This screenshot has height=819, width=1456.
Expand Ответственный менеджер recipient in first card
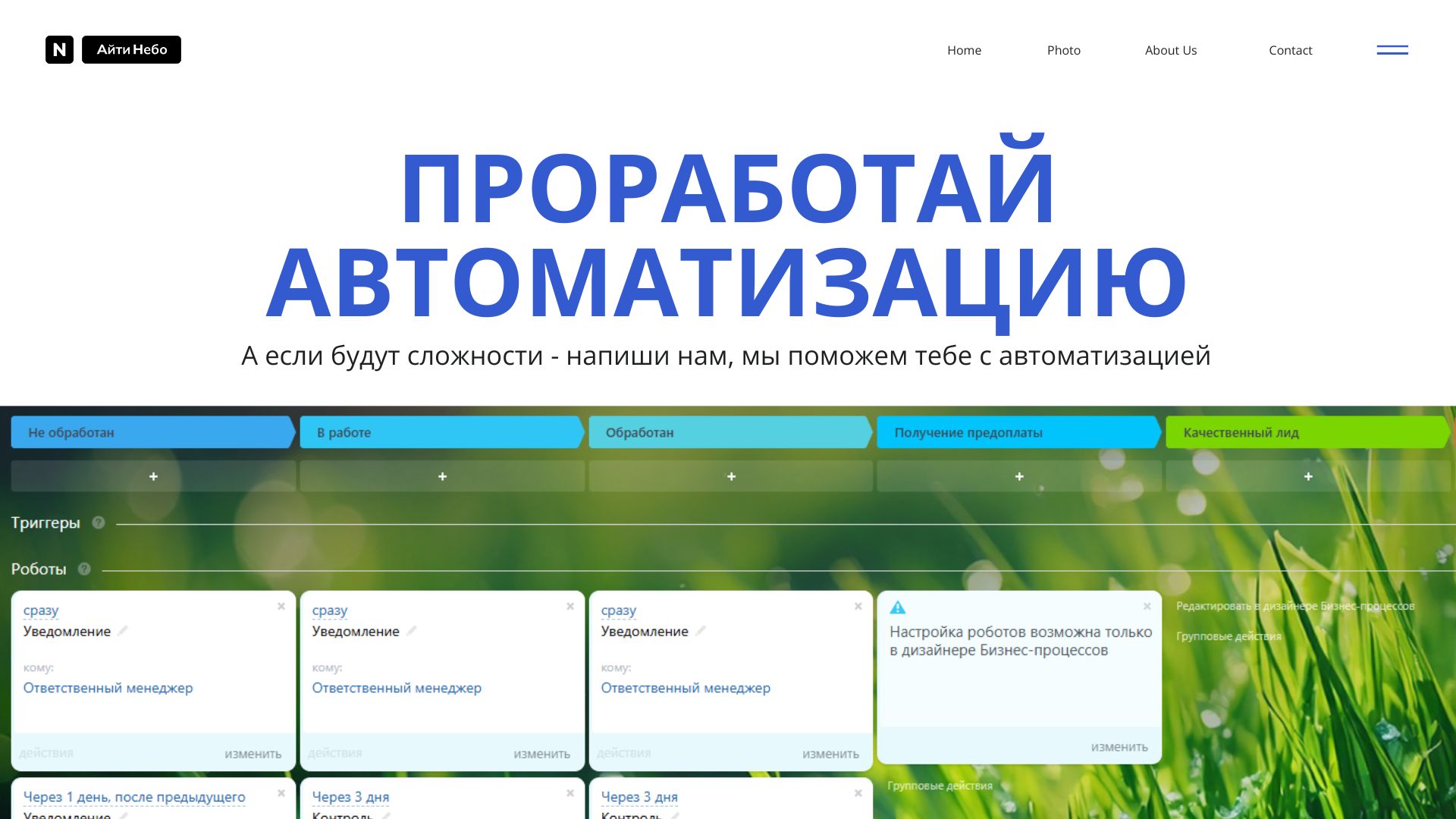point(108,688)
